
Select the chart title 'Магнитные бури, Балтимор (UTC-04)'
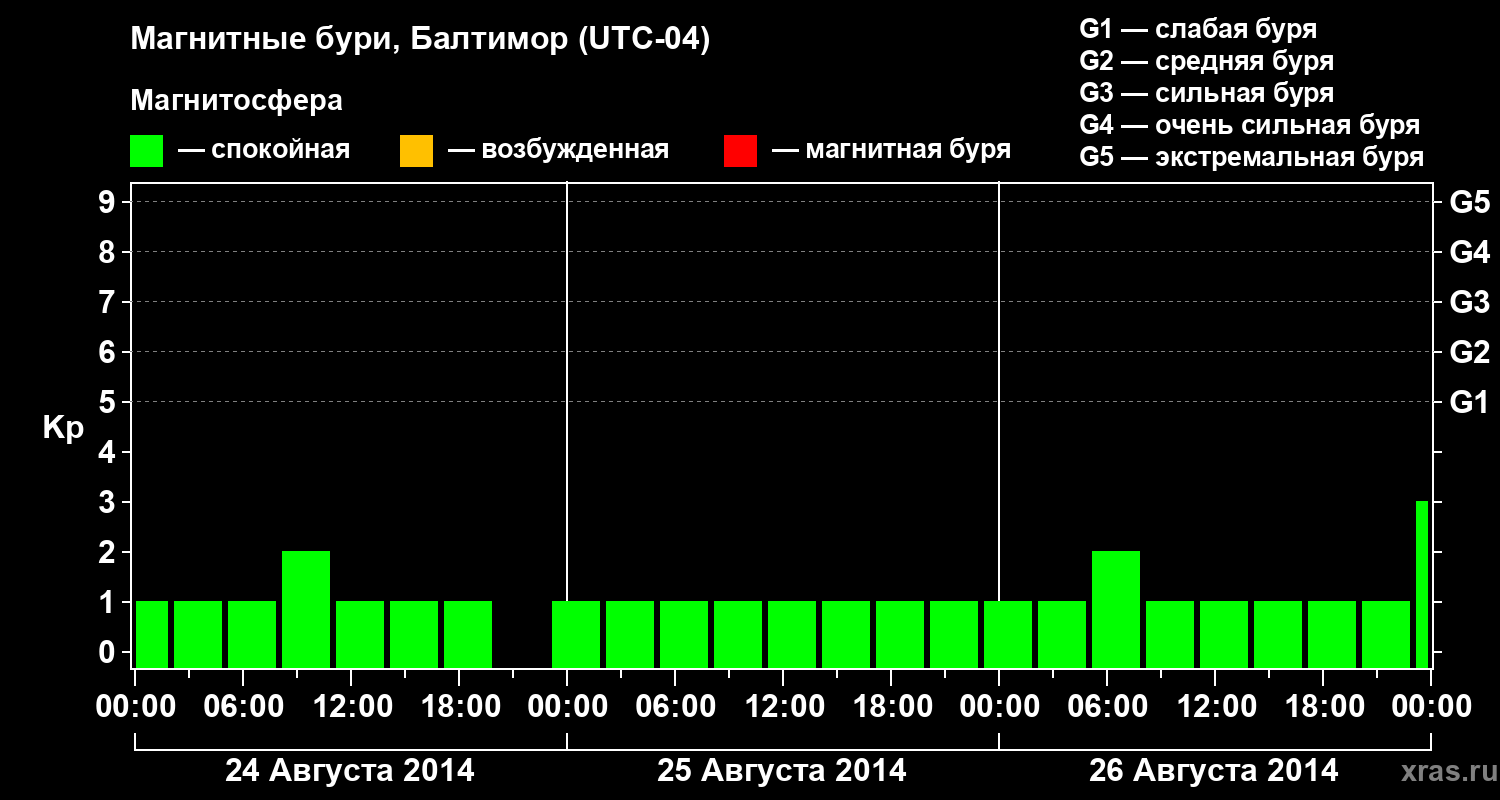coord(420,41)
